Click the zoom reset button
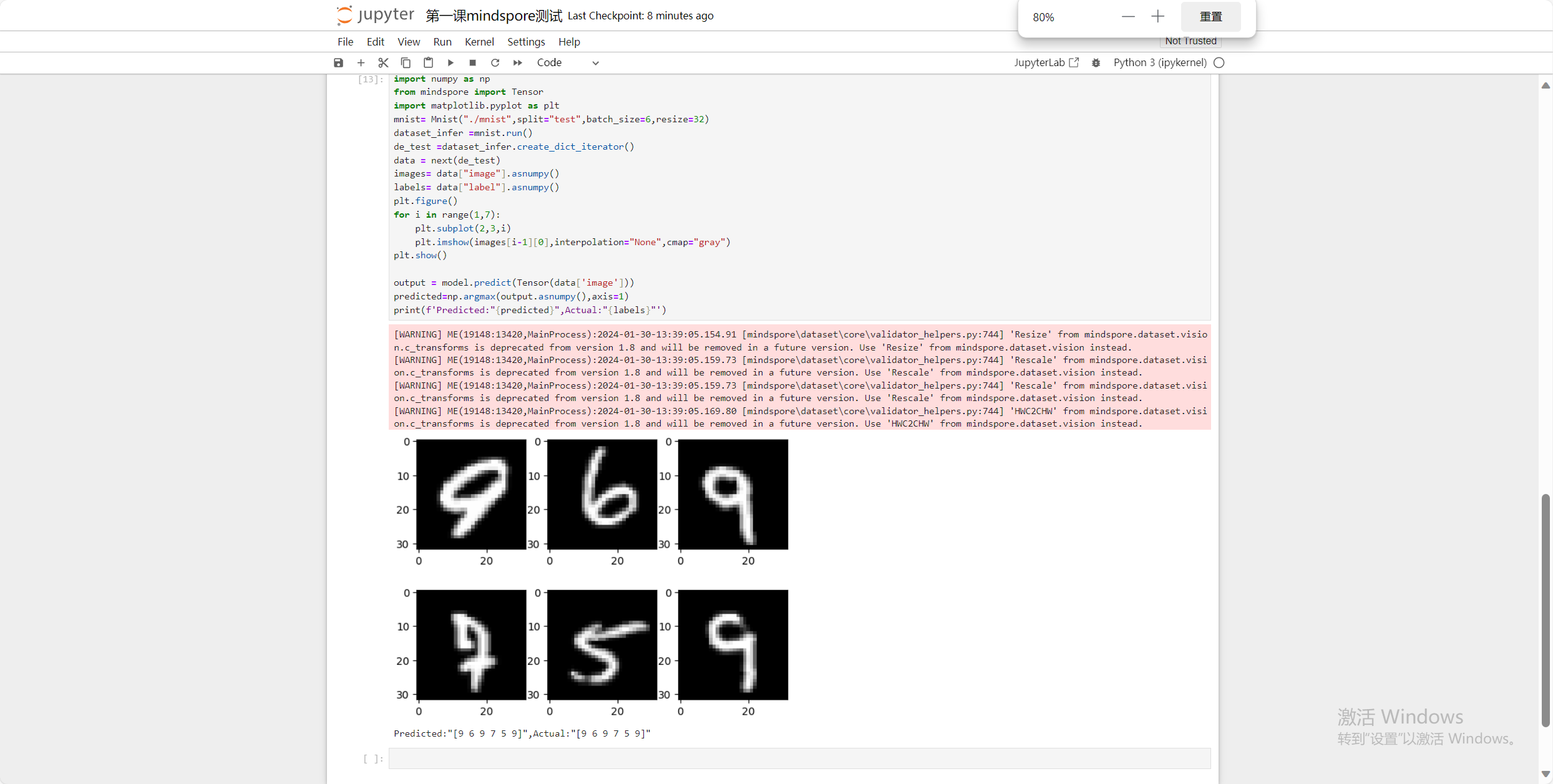Screen dimensions: 1553x784 1210,17
